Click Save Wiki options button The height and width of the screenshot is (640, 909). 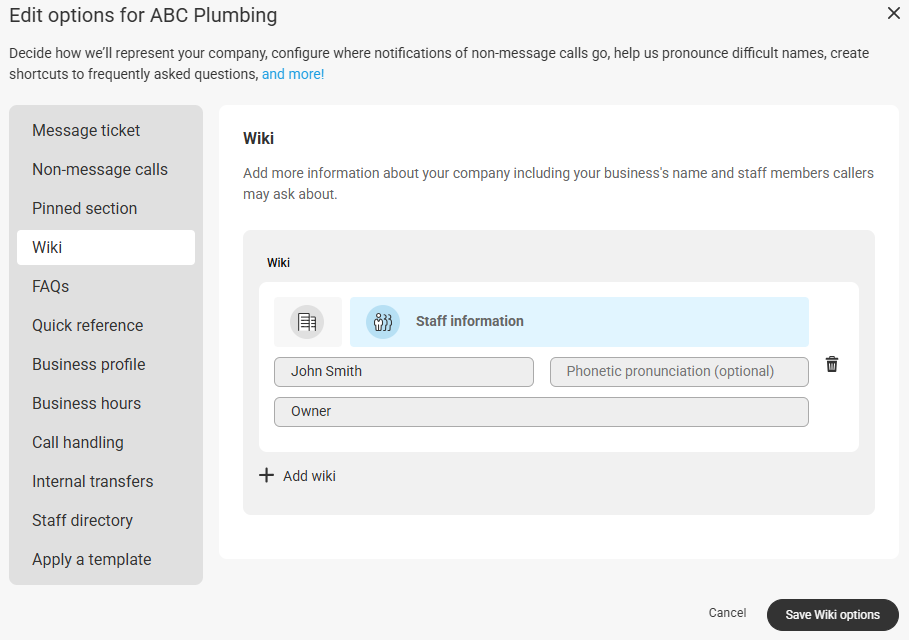tap(832, 614)
